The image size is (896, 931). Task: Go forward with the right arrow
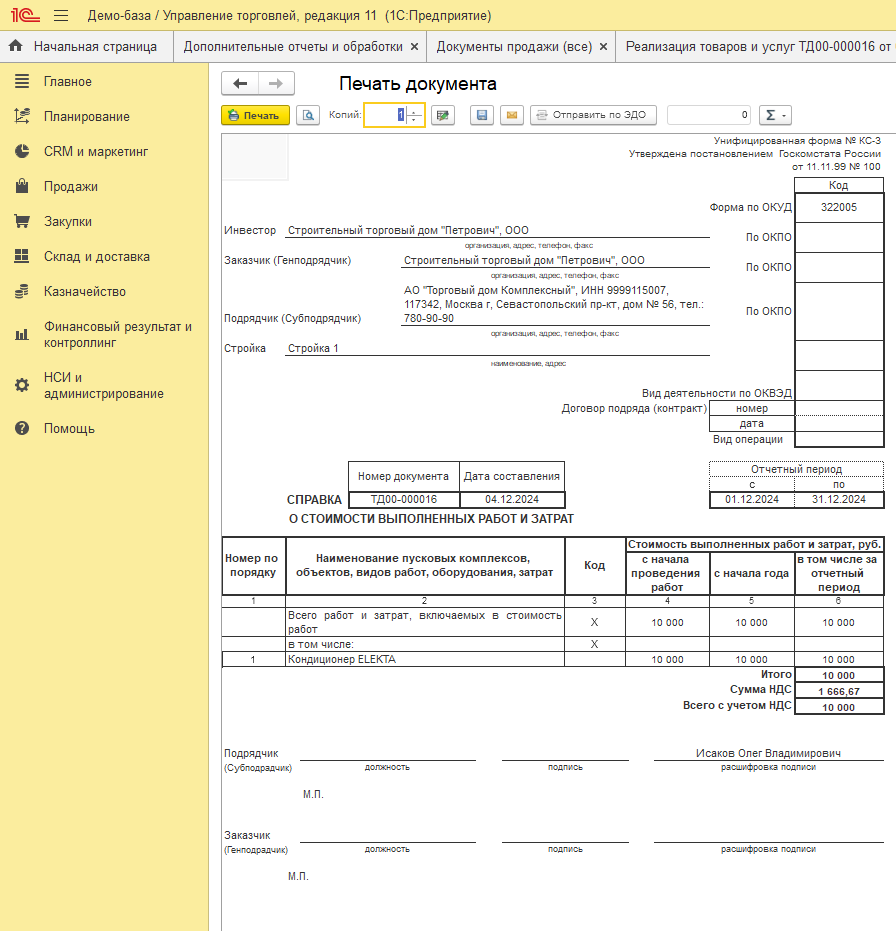[x=276, y=84]
